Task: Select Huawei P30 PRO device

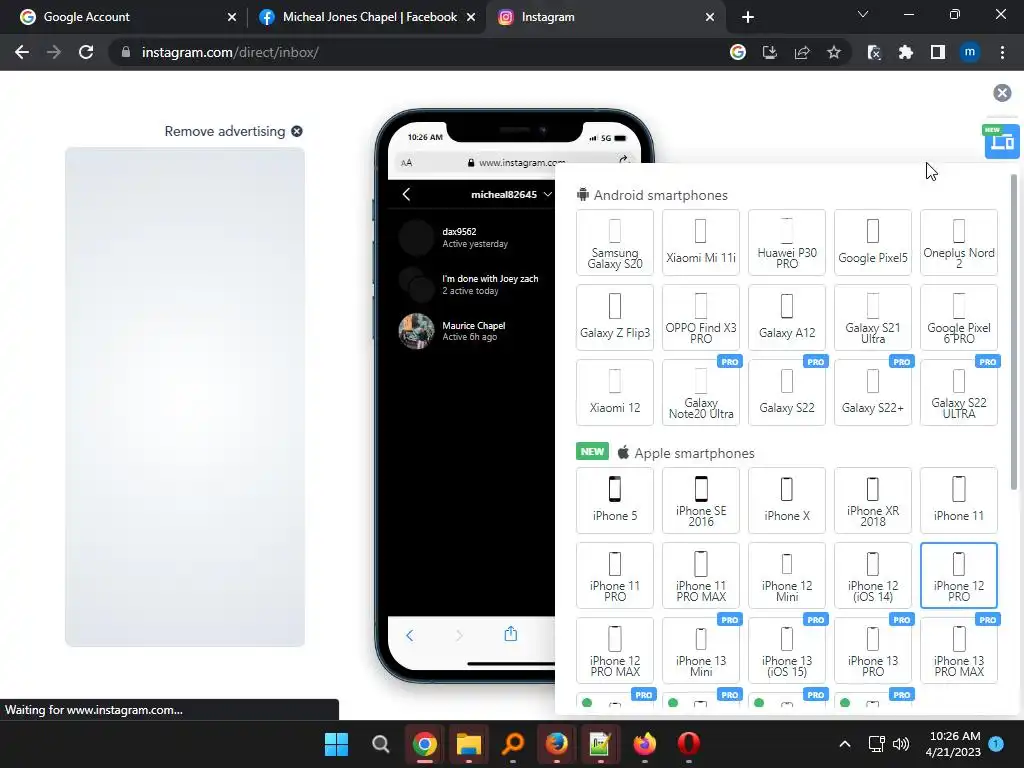Action: [x=787, y=242]
